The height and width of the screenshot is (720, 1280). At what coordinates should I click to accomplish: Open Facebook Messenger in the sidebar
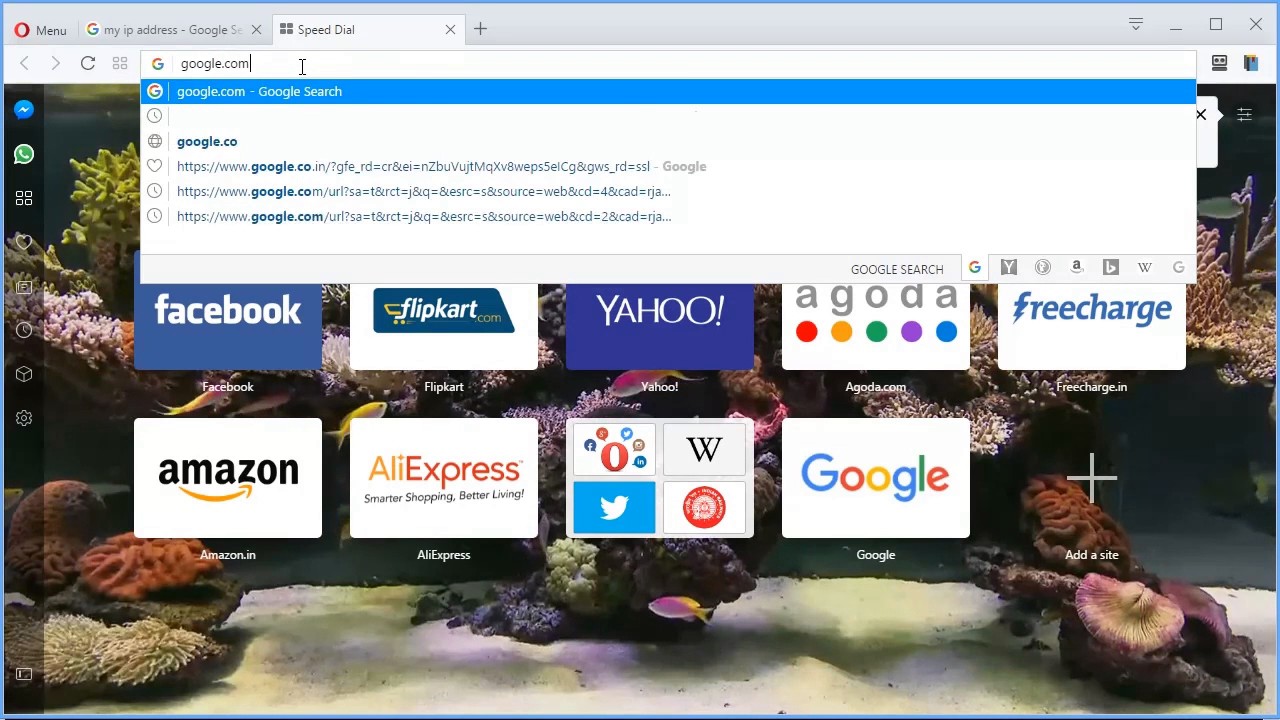pyautogui.click(x=24, y=110)
